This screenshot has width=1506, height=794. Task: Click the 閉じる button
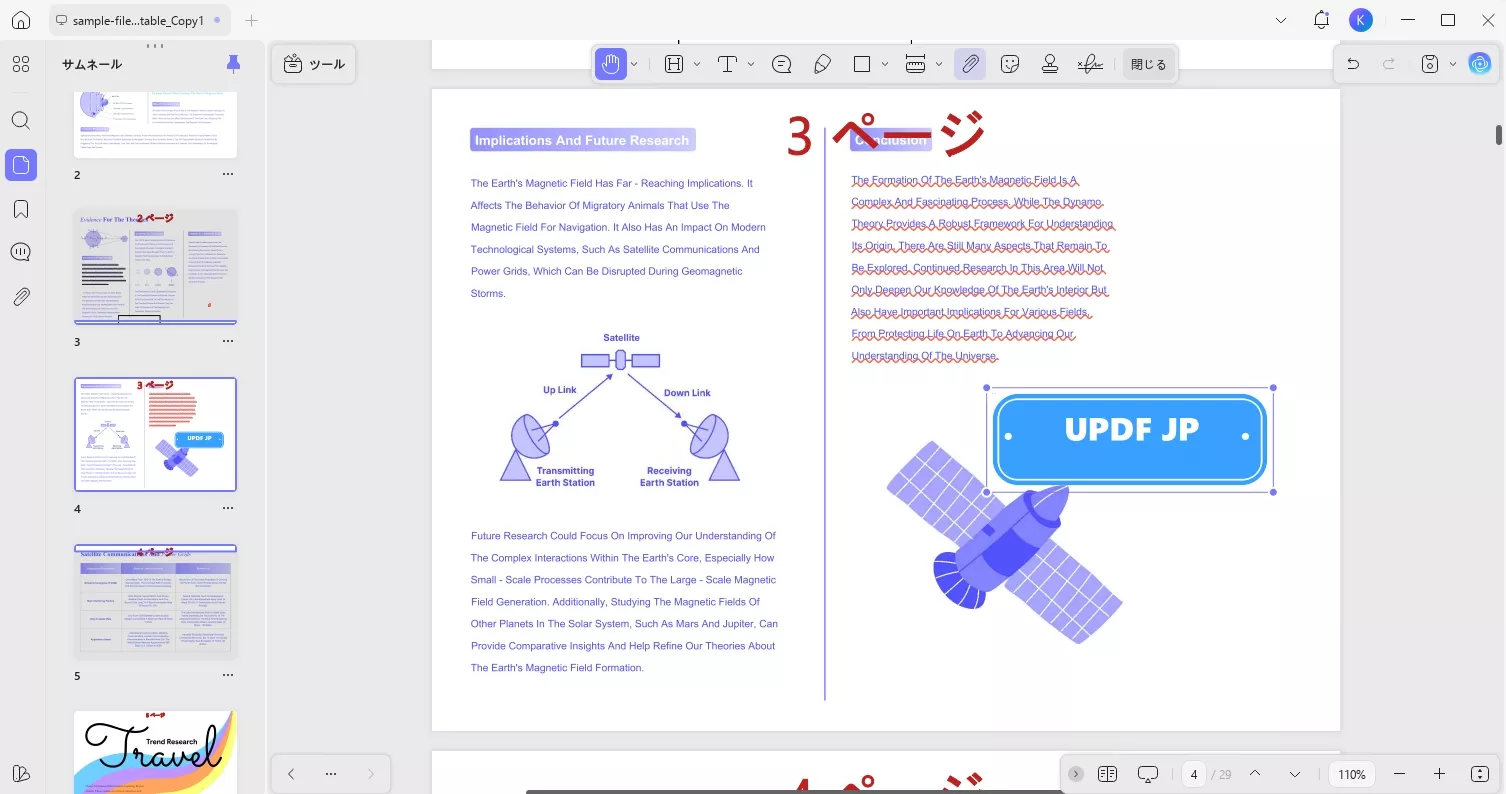point(1148,64)
